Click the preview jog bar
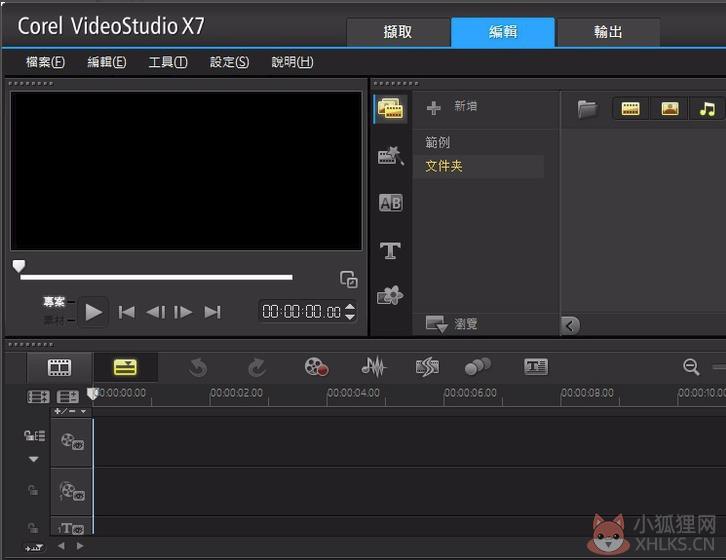The width and height of the screenshot is (726, 560). pyautogui.click(x=156, y=277)
